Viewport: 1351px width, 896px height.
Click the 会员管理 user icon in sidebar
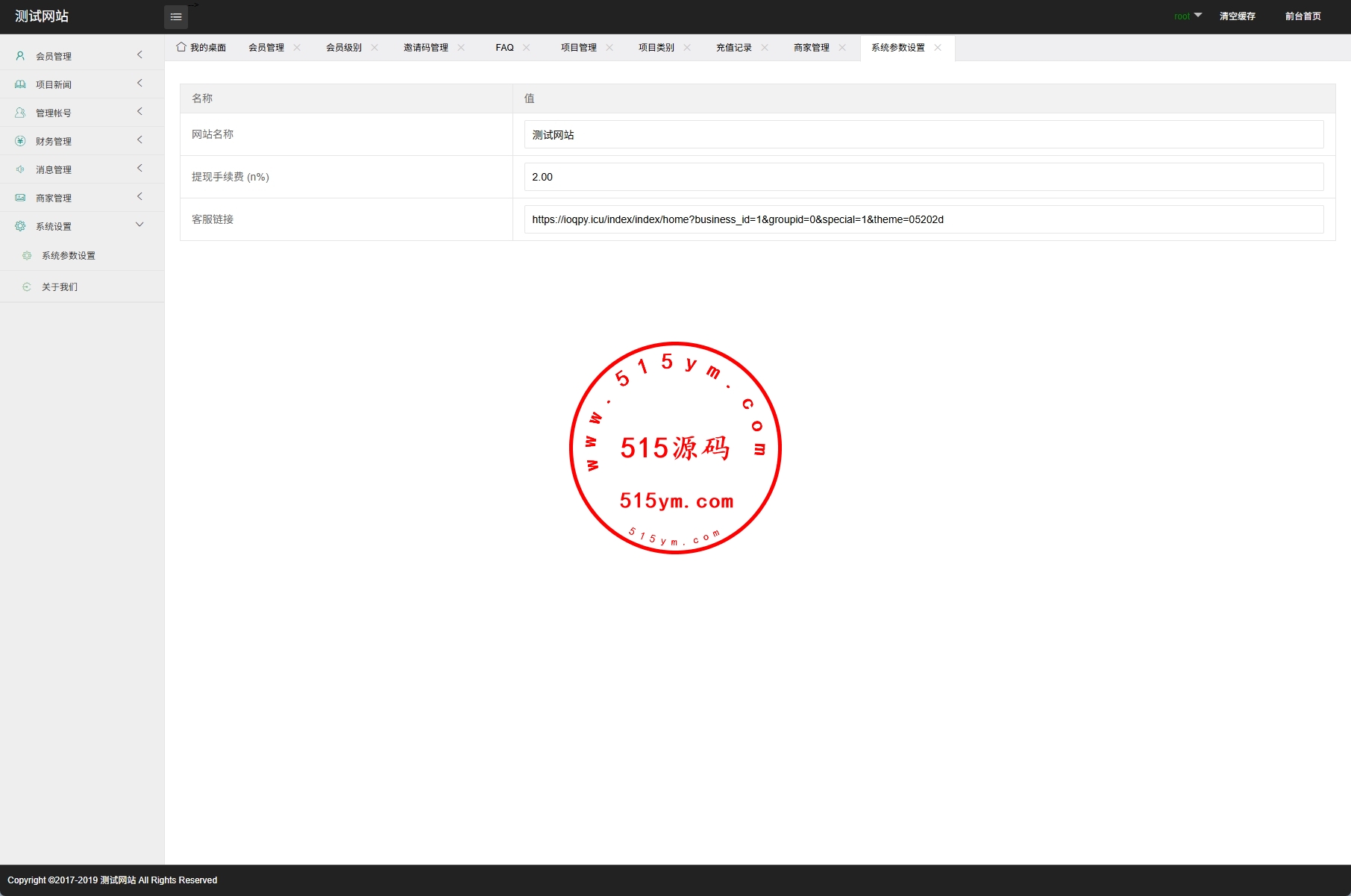tap(20, 56)
